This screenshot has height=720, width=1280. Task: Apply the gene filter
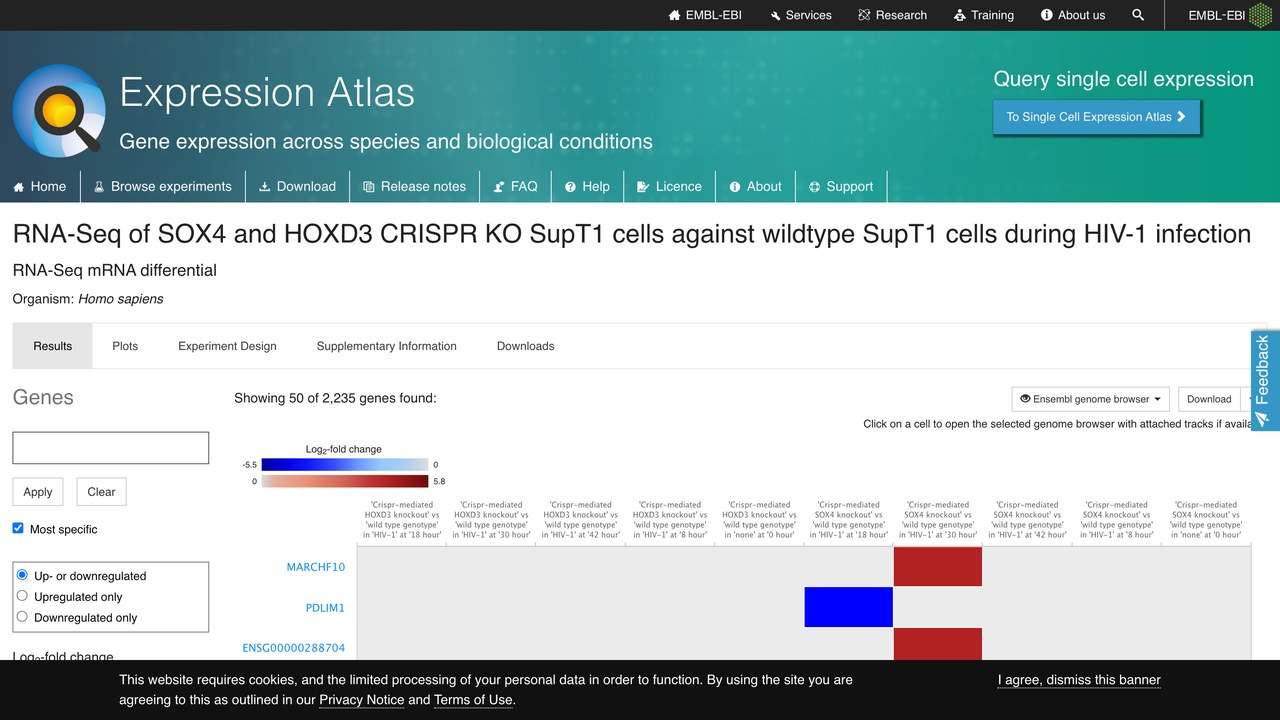click(38, 492)
